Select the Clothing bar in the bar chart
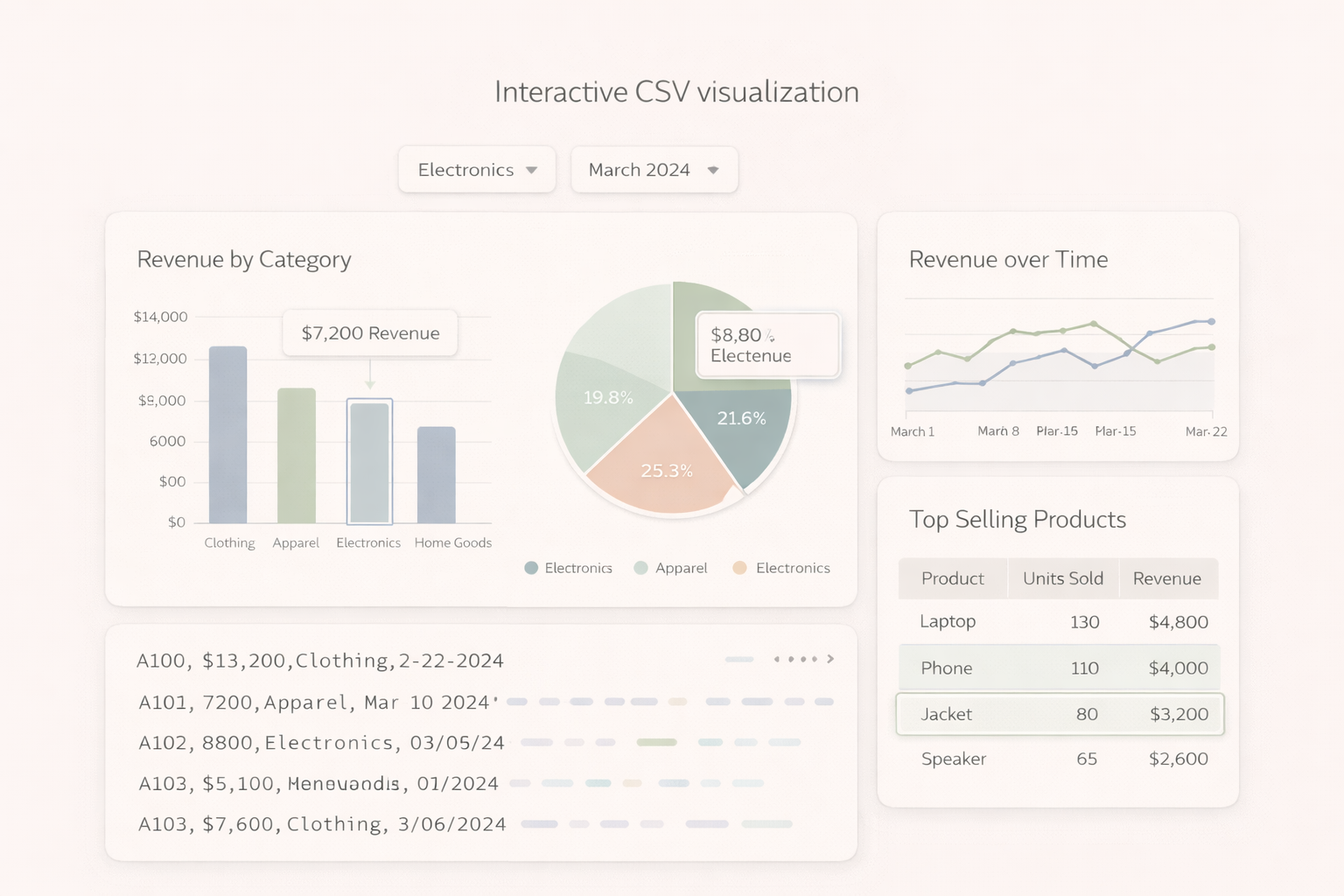This screenshot has height=896, width=1344. click(227, 435)
